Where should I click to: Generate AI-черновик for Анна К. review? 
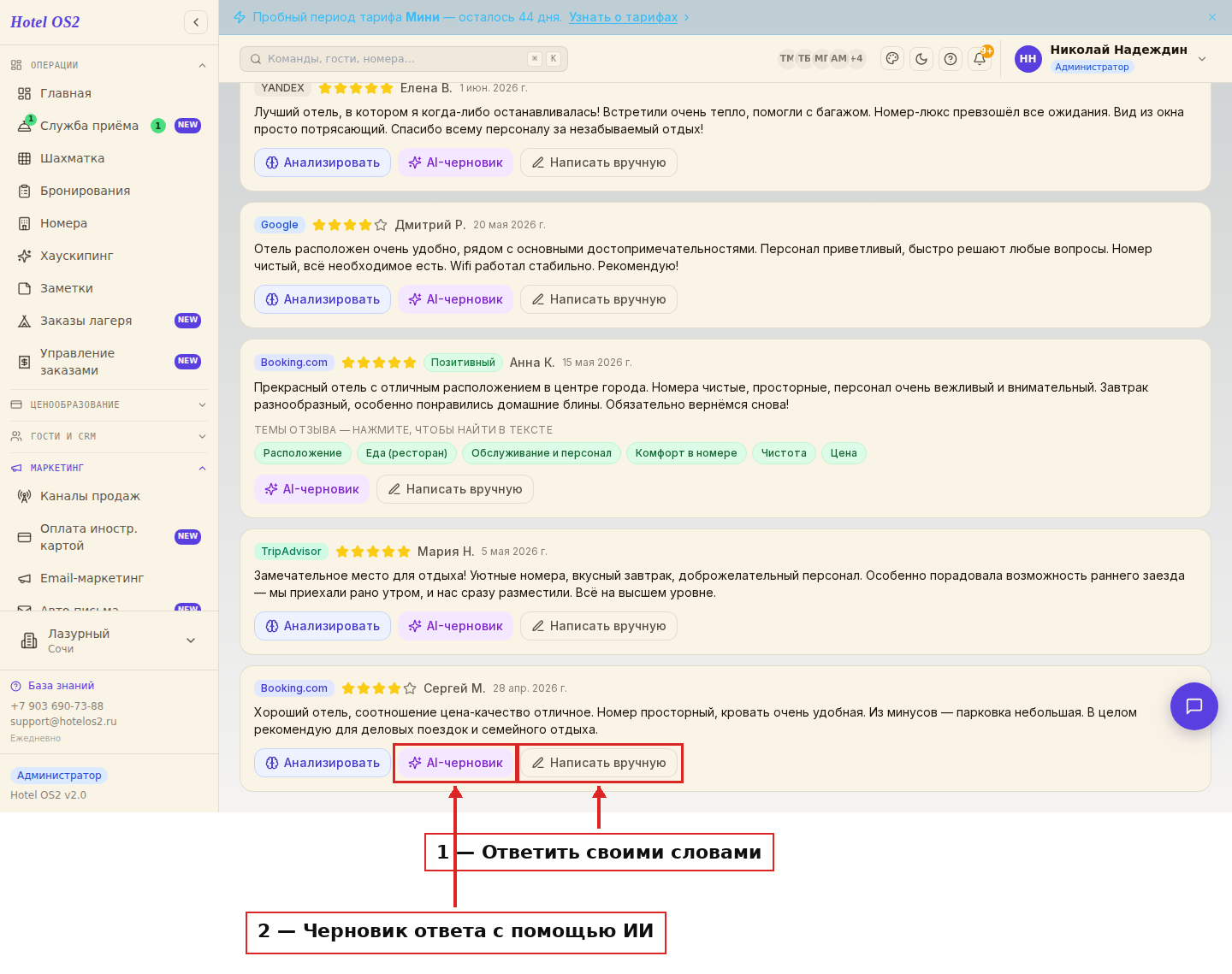coord(312,489)
